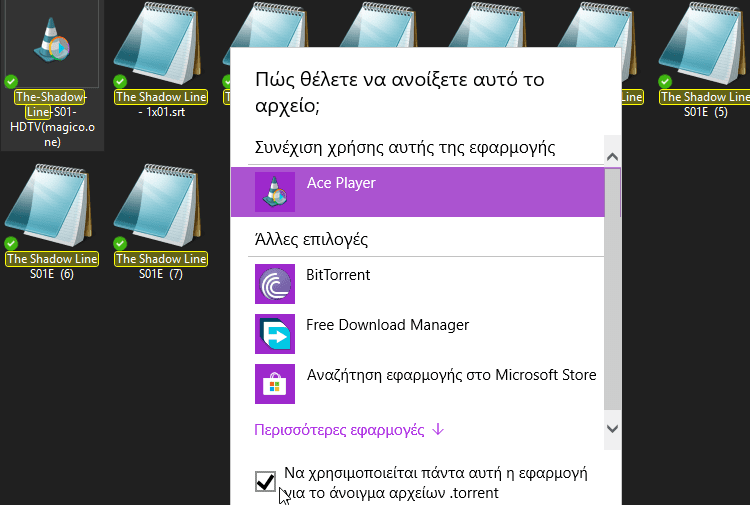The image size is (750, 505).
Task: Click the 'Άλλες επιλογές' heading
Action: pos(311,239)
